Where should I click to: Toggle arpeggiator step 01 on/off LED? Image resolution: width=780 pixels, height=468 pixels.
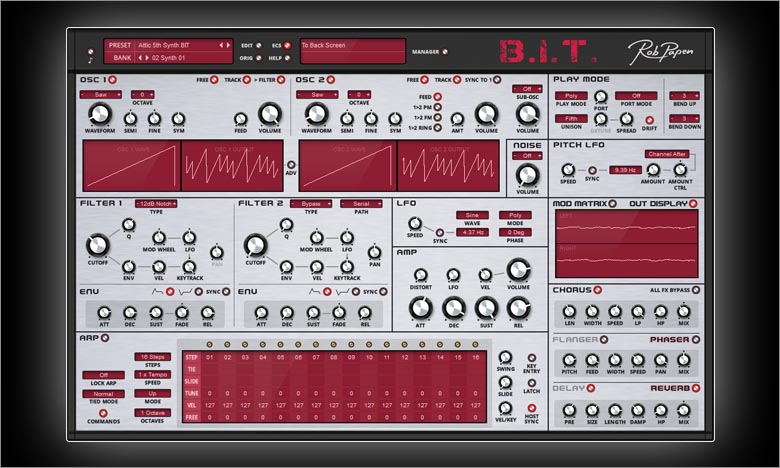click(209, 345)
